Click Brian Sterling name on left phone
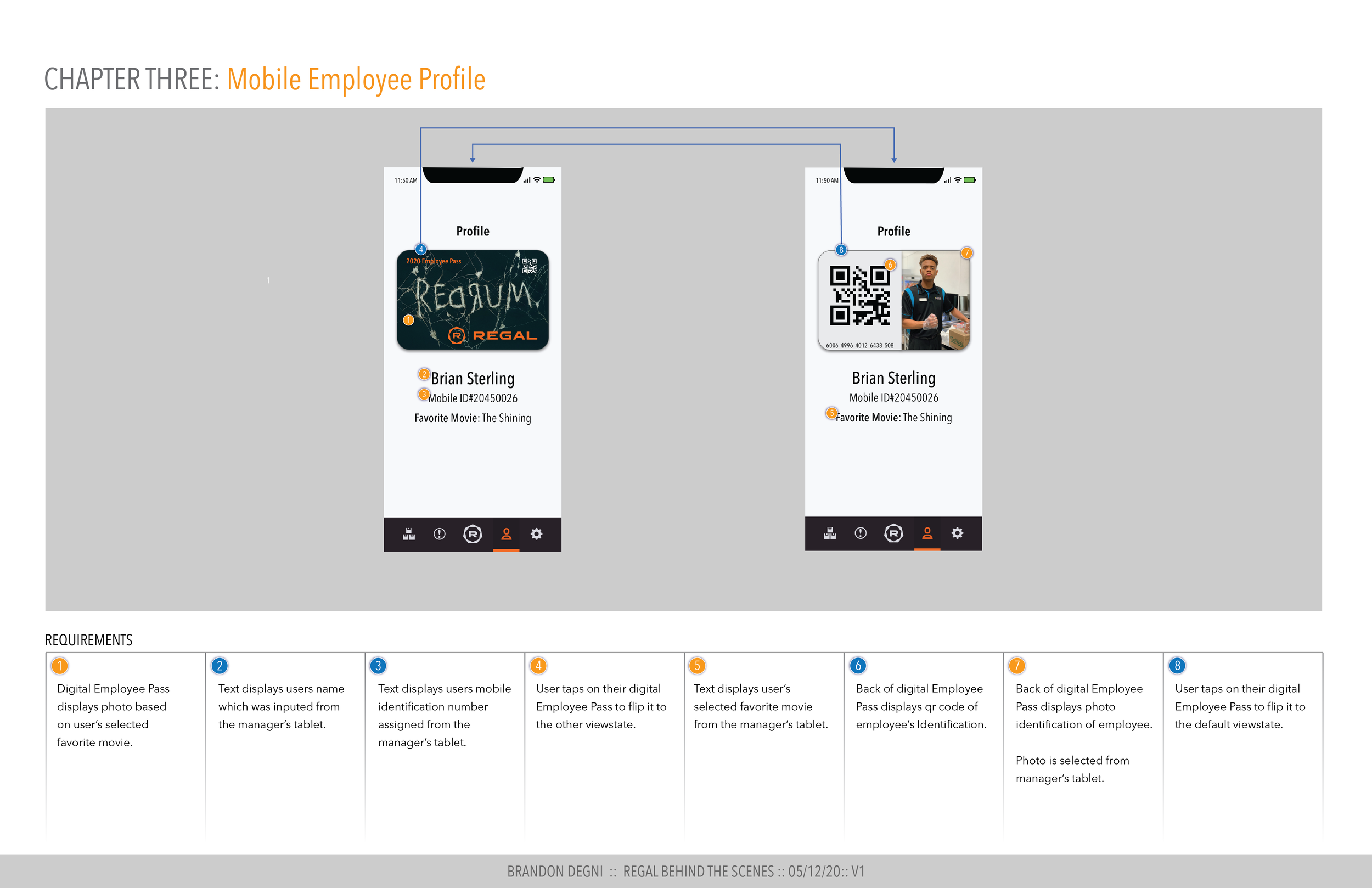 click(473, 378)
